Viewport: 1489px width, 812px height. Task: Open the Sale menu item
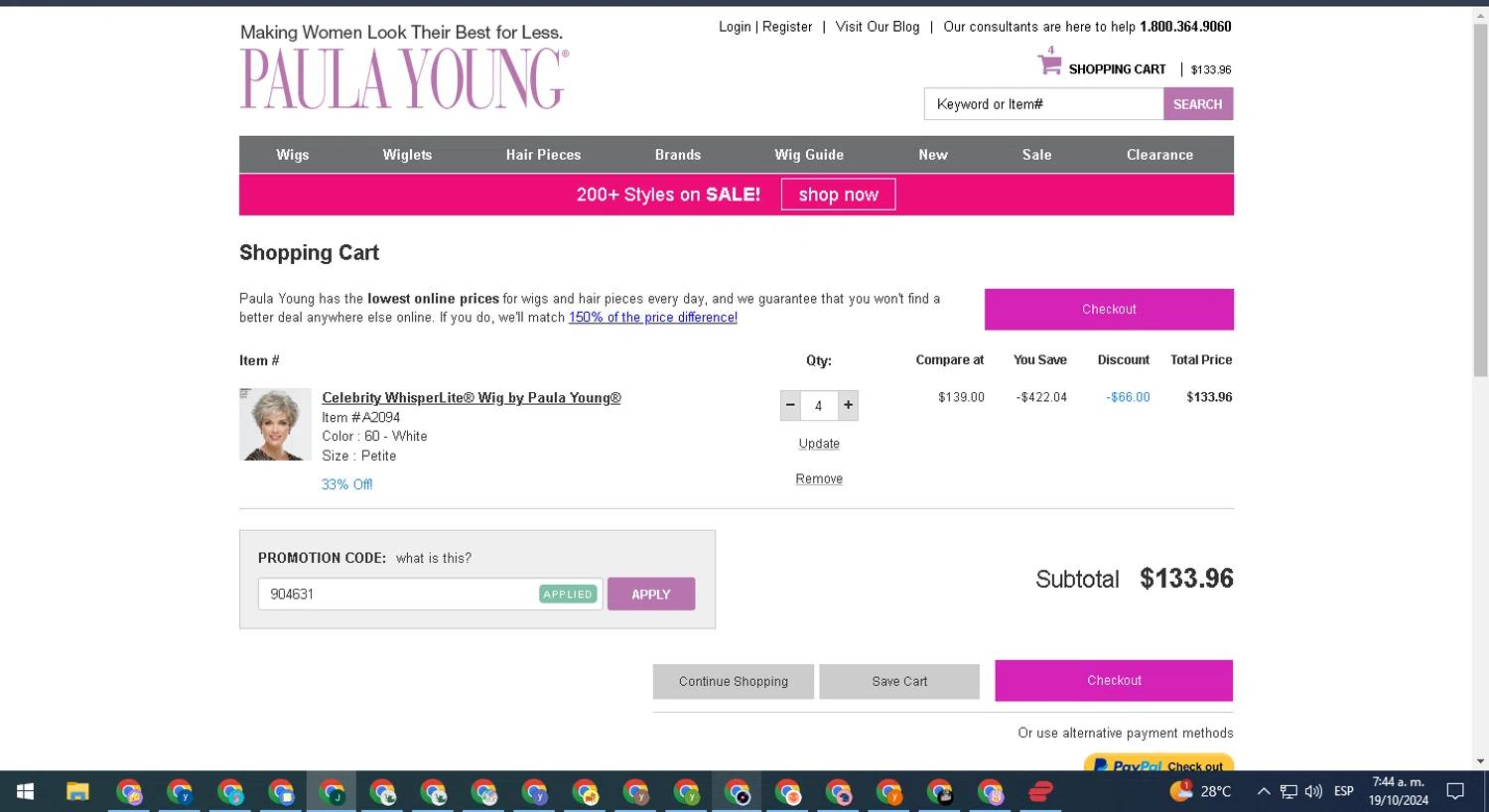click(1036, 155)
